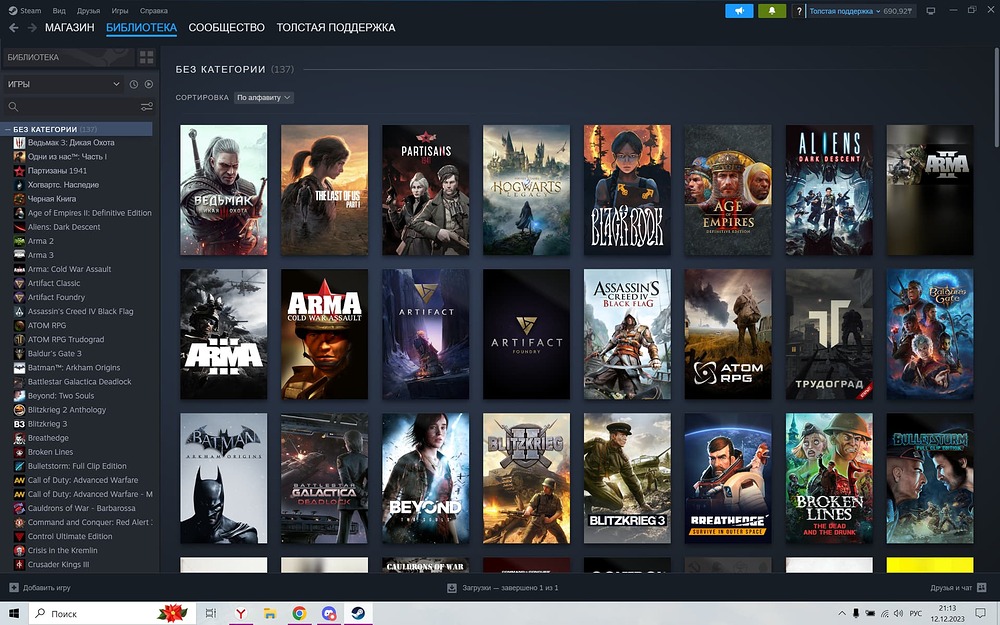Open Aliens Dark Descent cover
1000x625 pixels.
[x=829, y=190]
